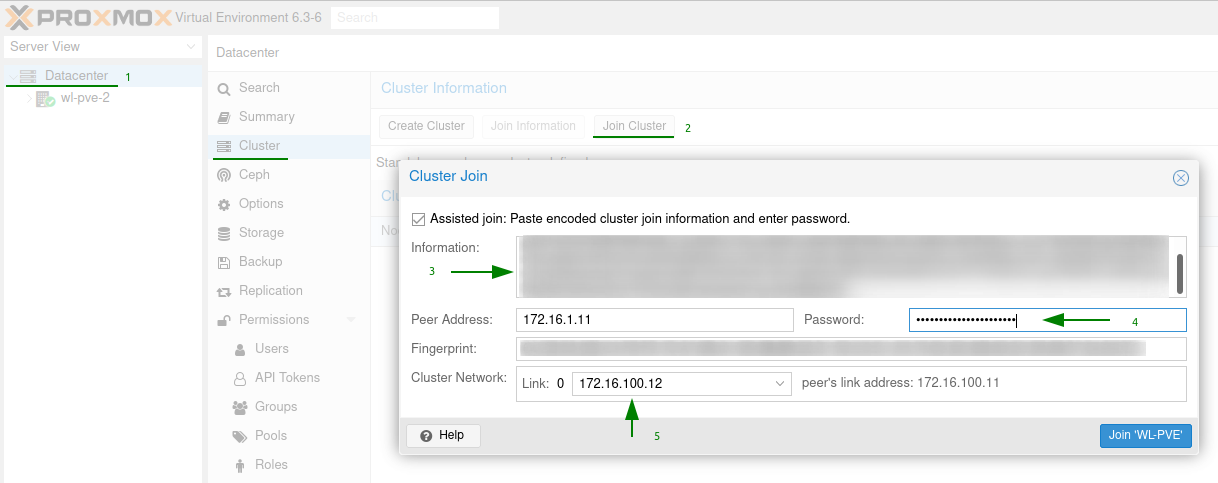The width and height of the screenshot is (1218, 483).
Task: Click the Storage database icon
Action: click(224, 233)
